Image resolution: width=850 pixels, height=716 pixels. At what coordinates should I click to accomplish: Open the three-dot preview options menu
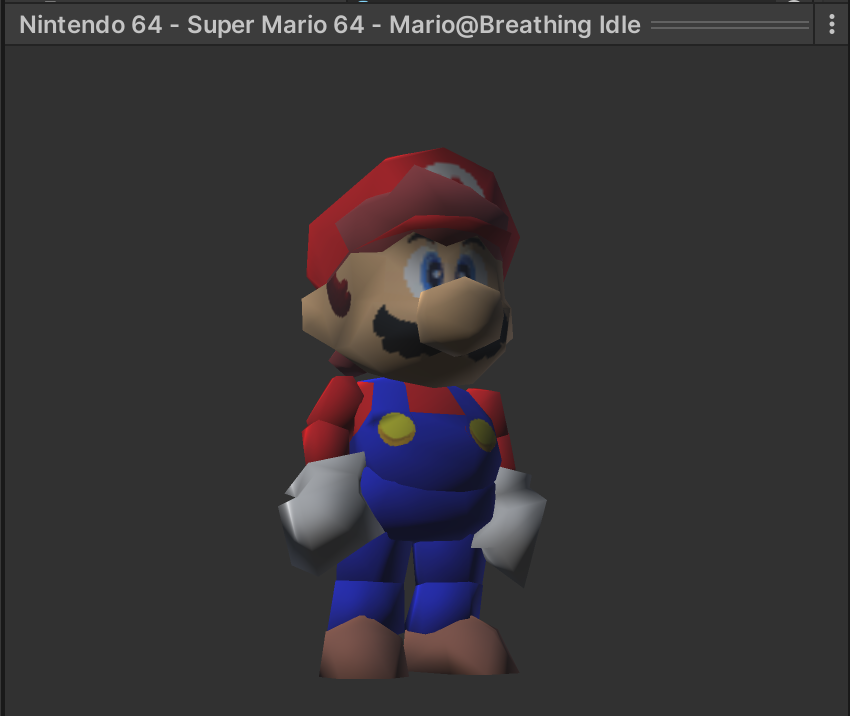831,25
